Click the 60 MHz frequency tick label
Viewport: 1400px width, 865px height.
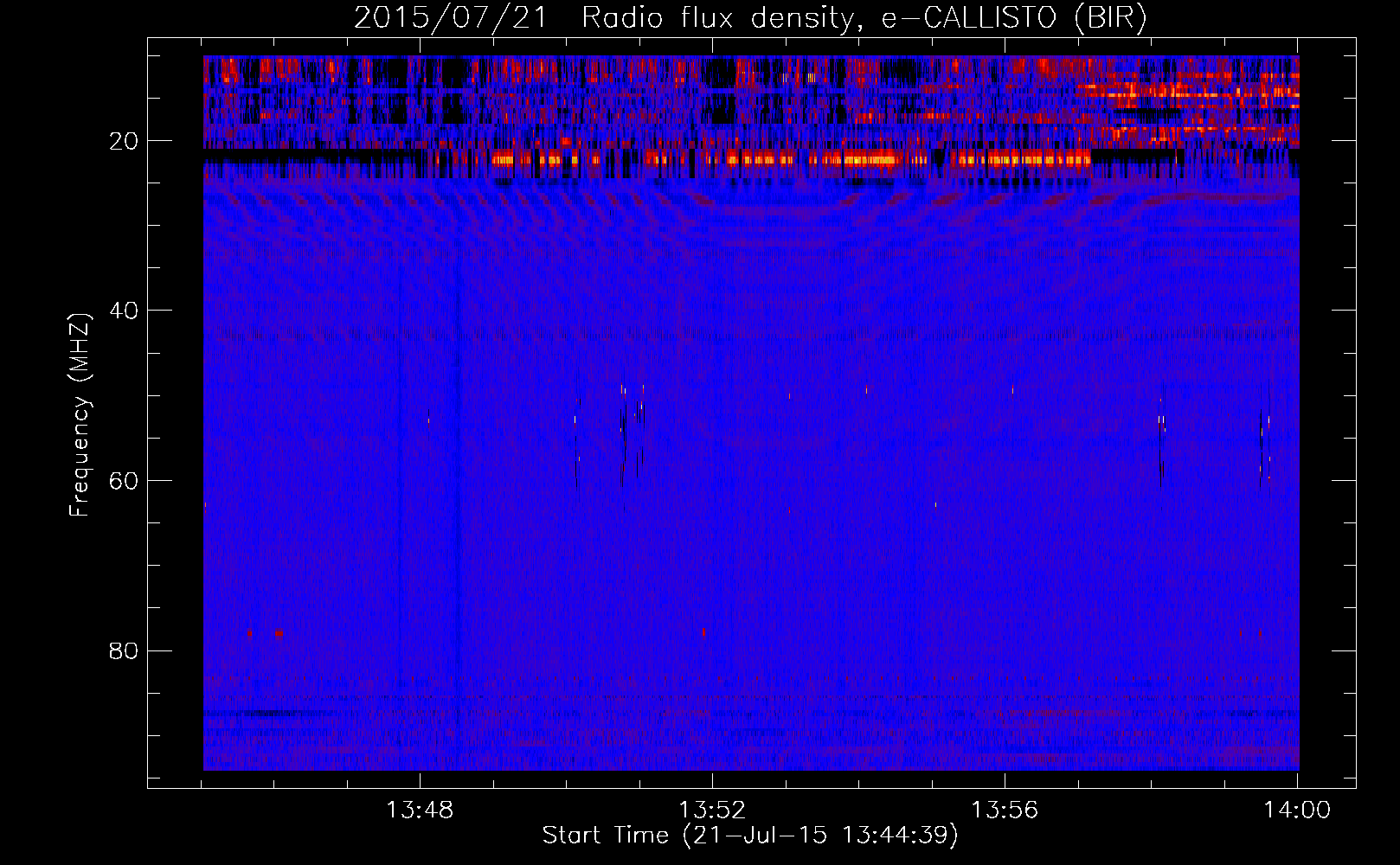[124, 481]
